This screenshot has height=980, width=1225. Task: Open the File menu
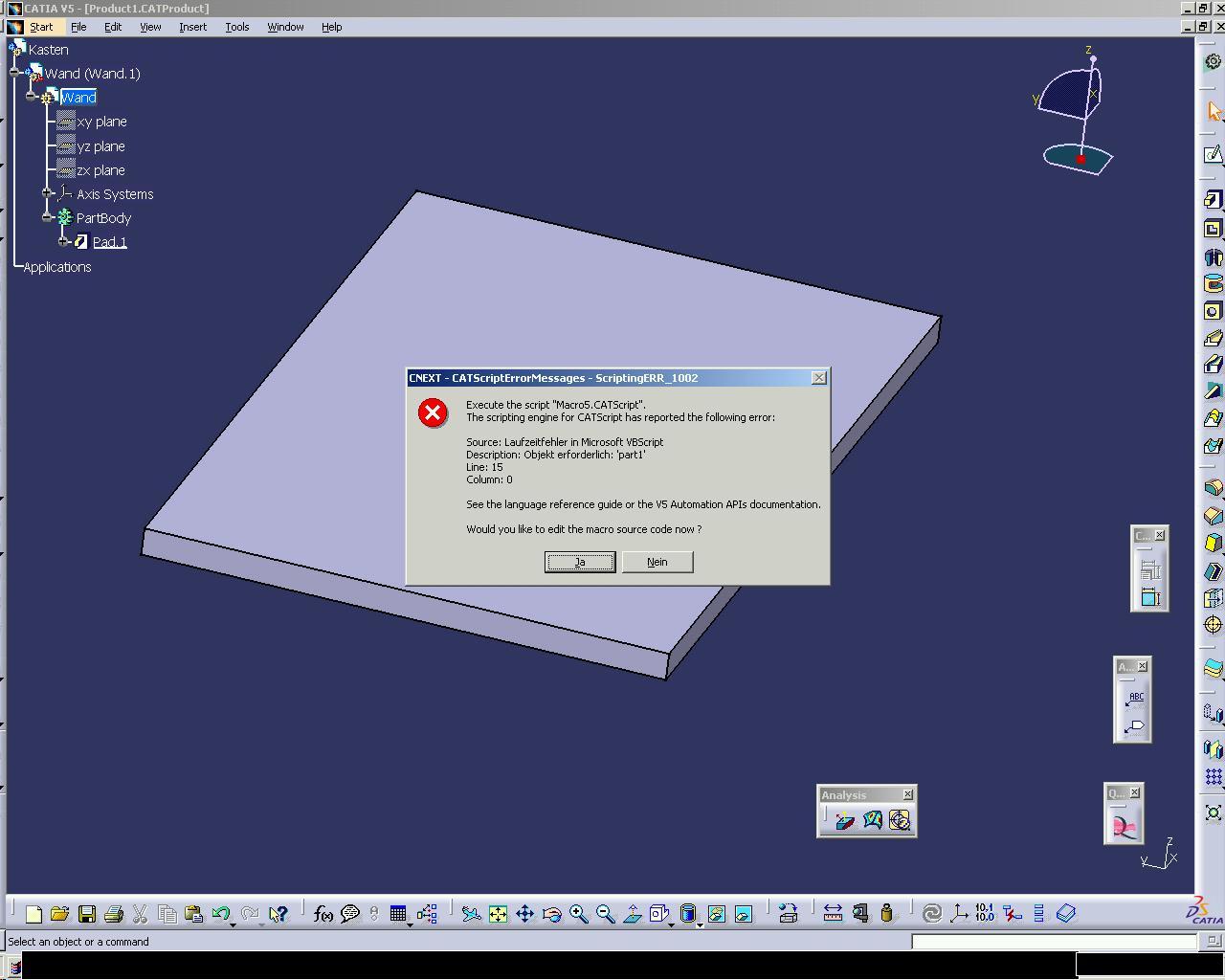(78, 27)
